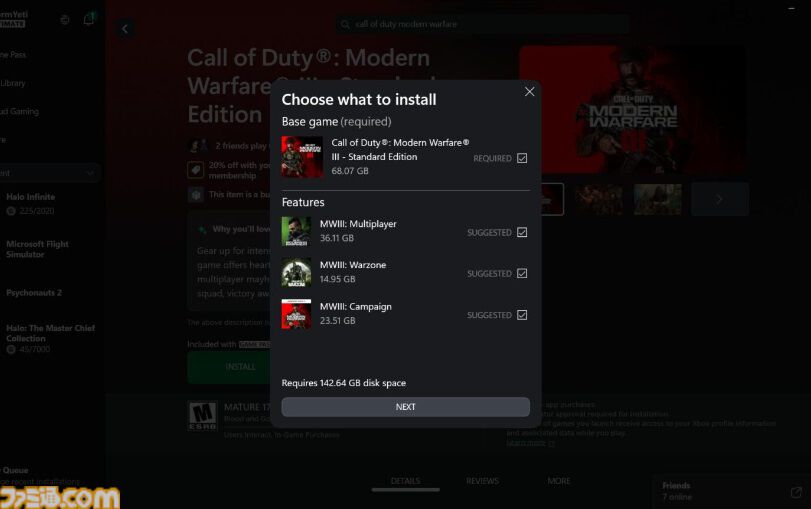Screen dimensions: 811x509
Task: Open Cloud Gaming in the sidebar
Action: 20,111
